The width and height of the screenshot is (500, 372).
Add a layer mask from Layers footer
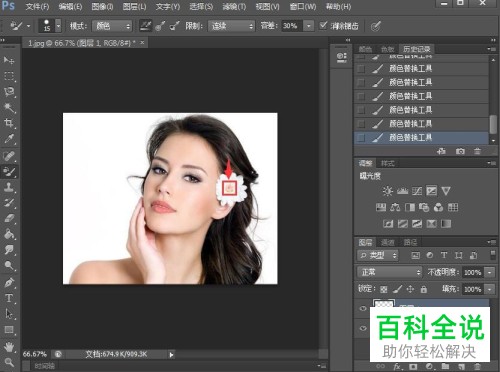pyautogui.click(x=413, y=366)
